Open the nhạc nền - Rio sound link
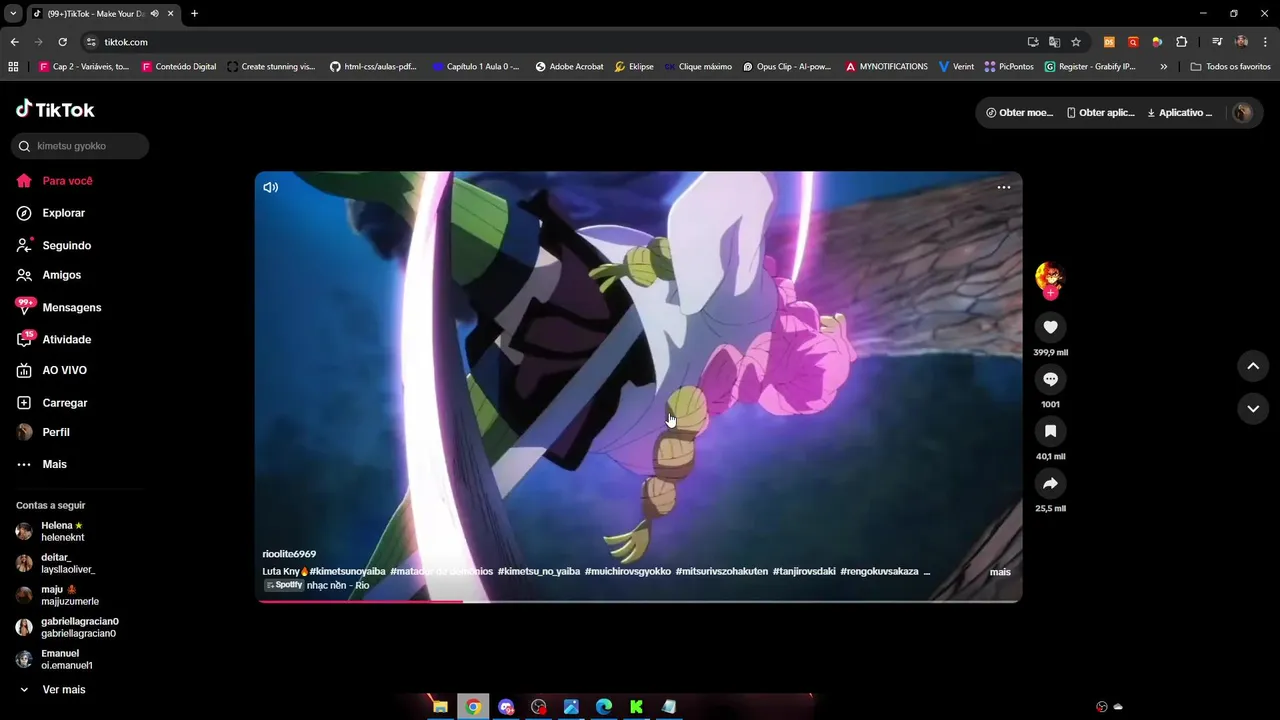This screenshot has height=720, width=1280. [337, 585]
